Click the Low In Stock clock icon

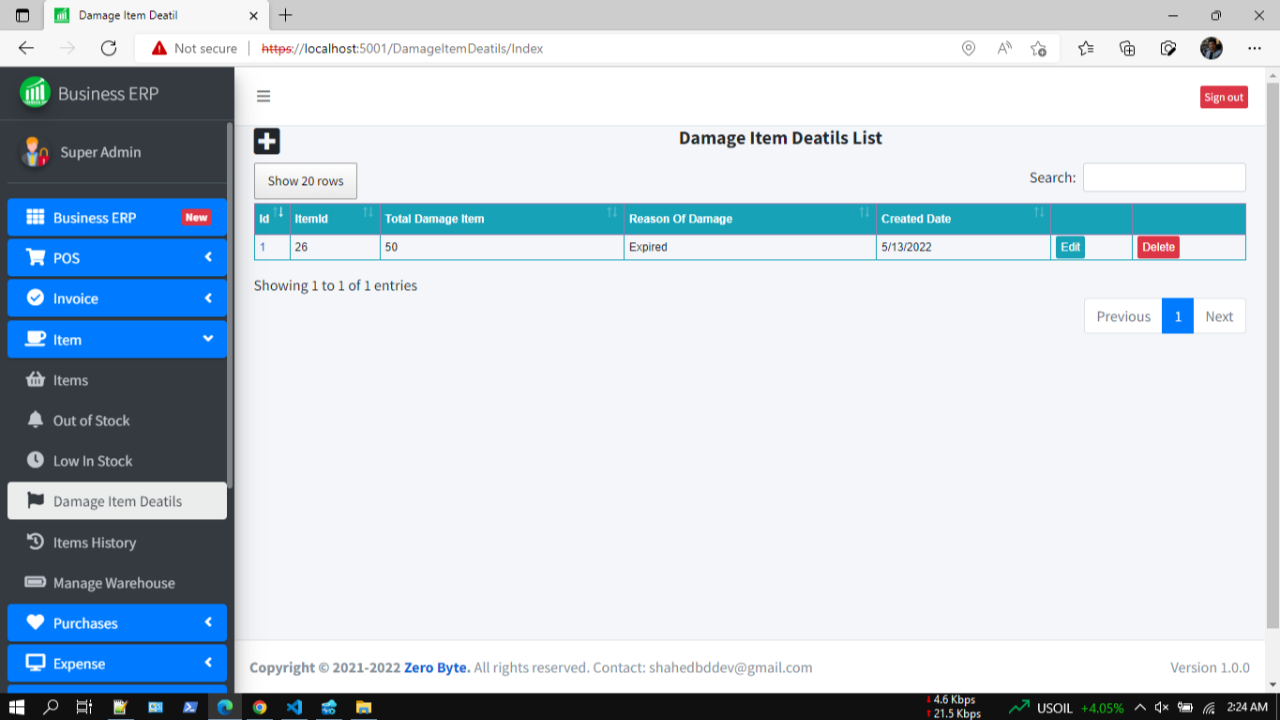click(x=37, y=460)
